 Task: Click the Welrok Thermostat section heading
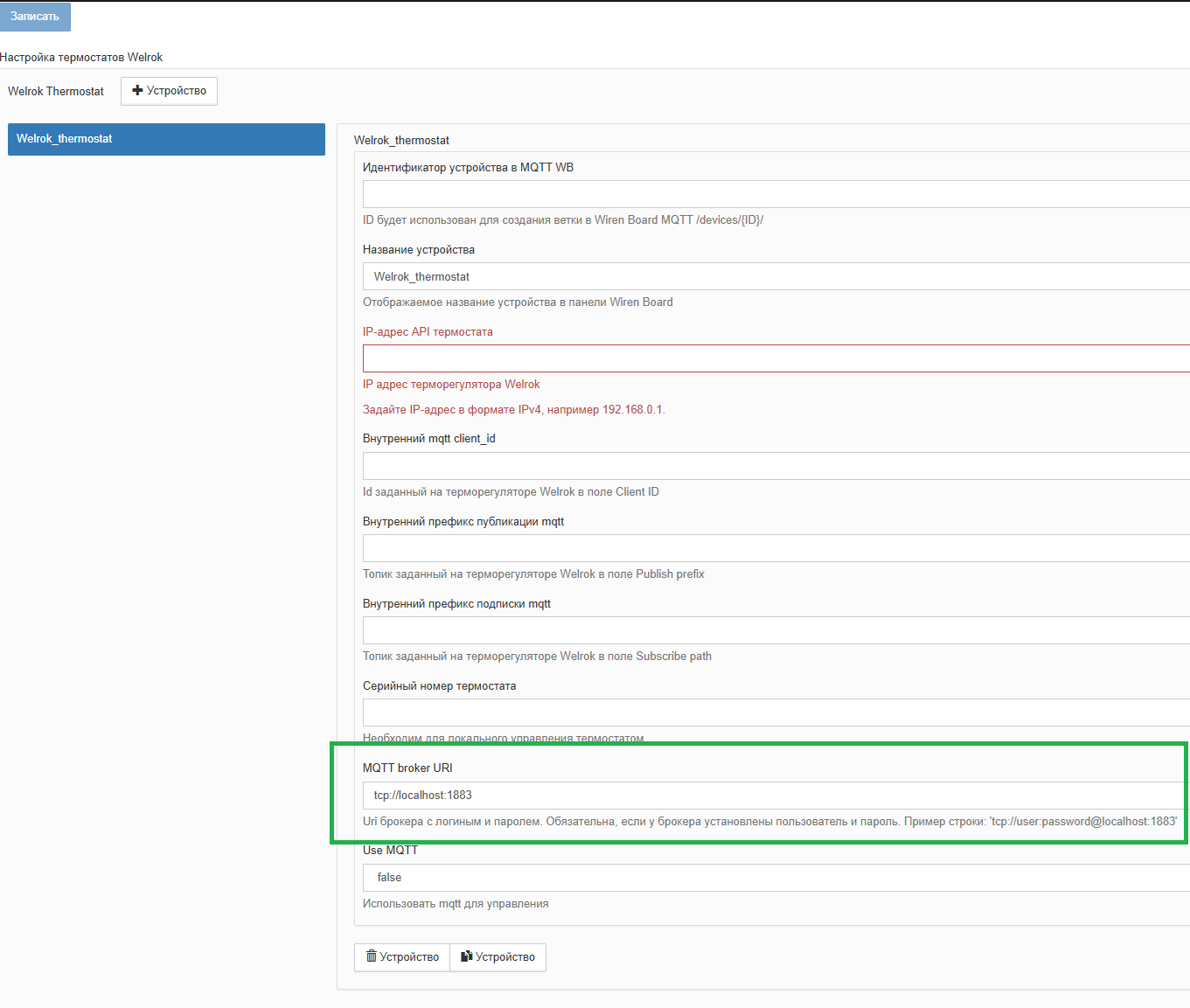pos(56,92)
